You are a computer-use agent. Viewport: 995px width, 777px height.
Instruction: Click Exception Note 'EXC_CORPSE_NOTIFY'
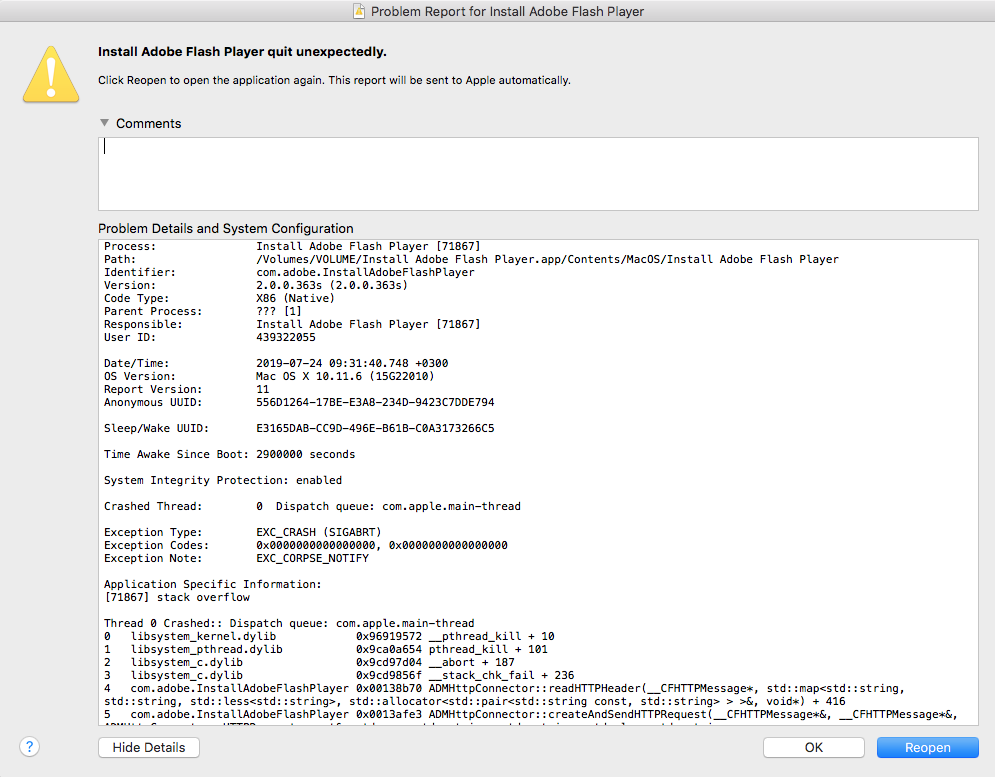click(312, 559)
